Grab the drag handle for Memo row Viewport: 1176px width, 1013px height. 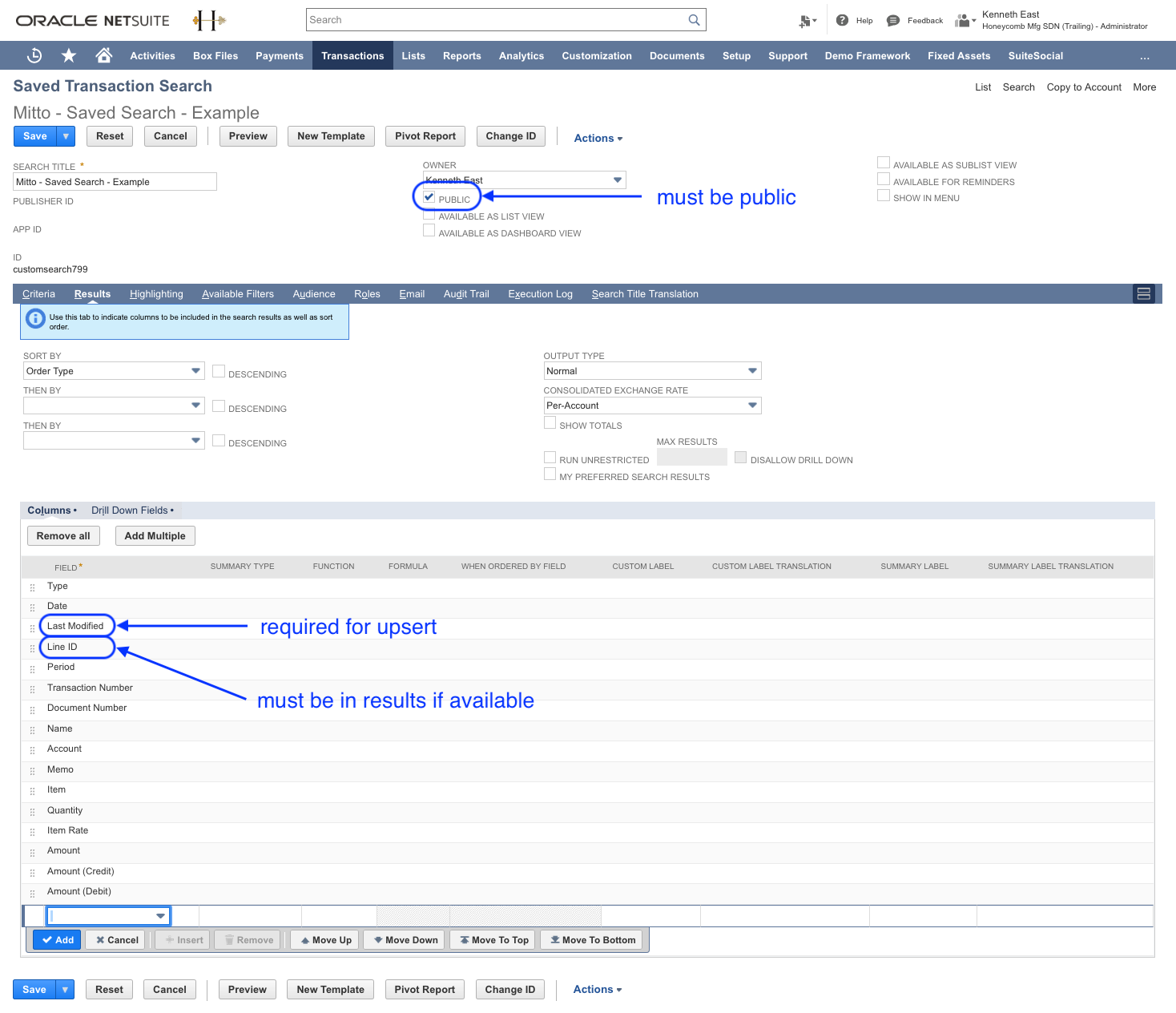point(33,771)
